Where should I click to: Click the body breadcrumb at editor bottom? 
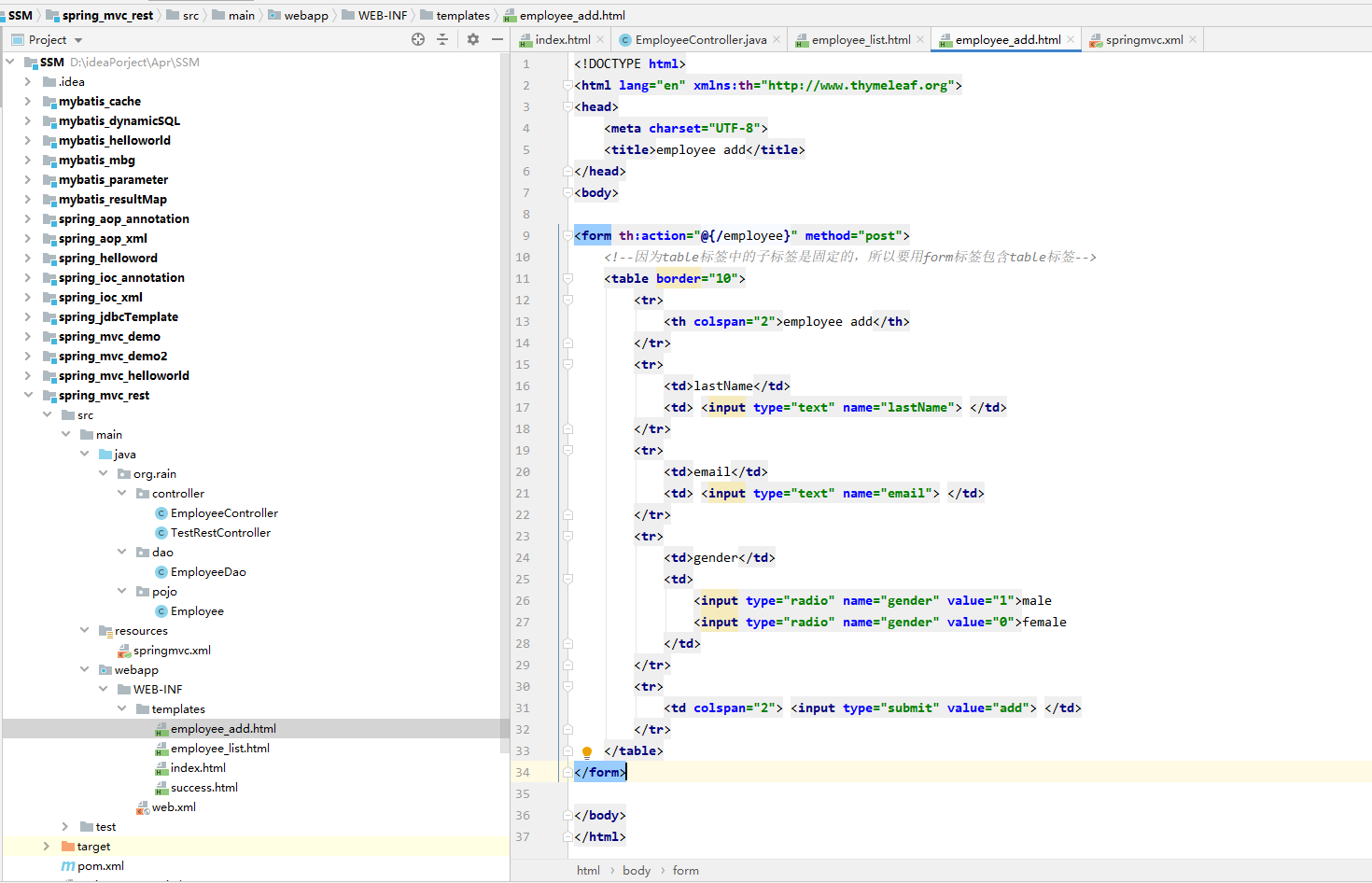(x=637, y=870)
